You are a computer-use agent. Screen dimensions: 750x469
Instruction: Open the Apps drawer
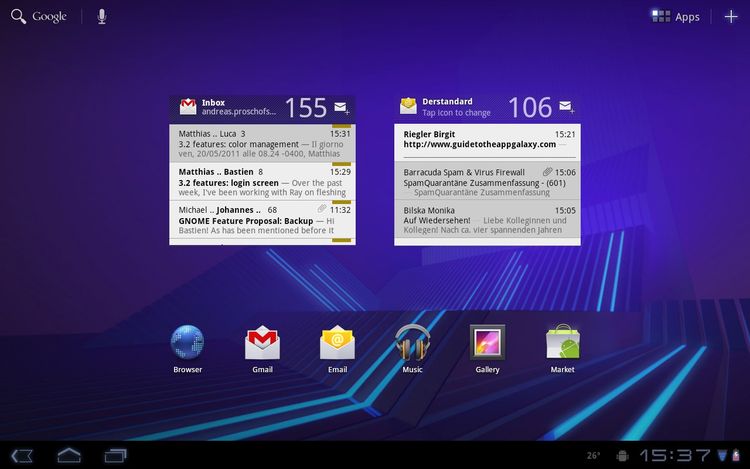point(676,16)
